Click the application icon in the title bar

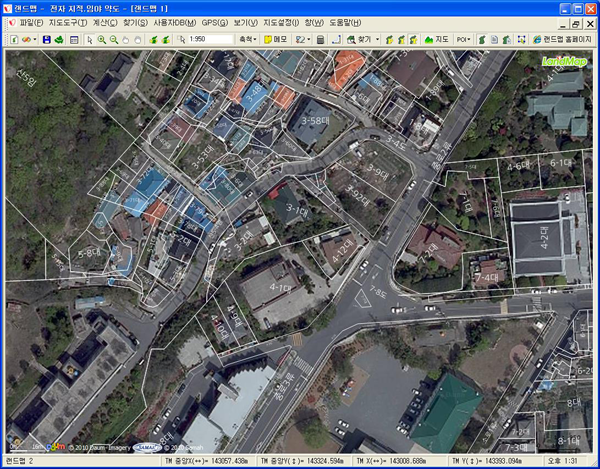pyautogui.click(x=7, y=8)
